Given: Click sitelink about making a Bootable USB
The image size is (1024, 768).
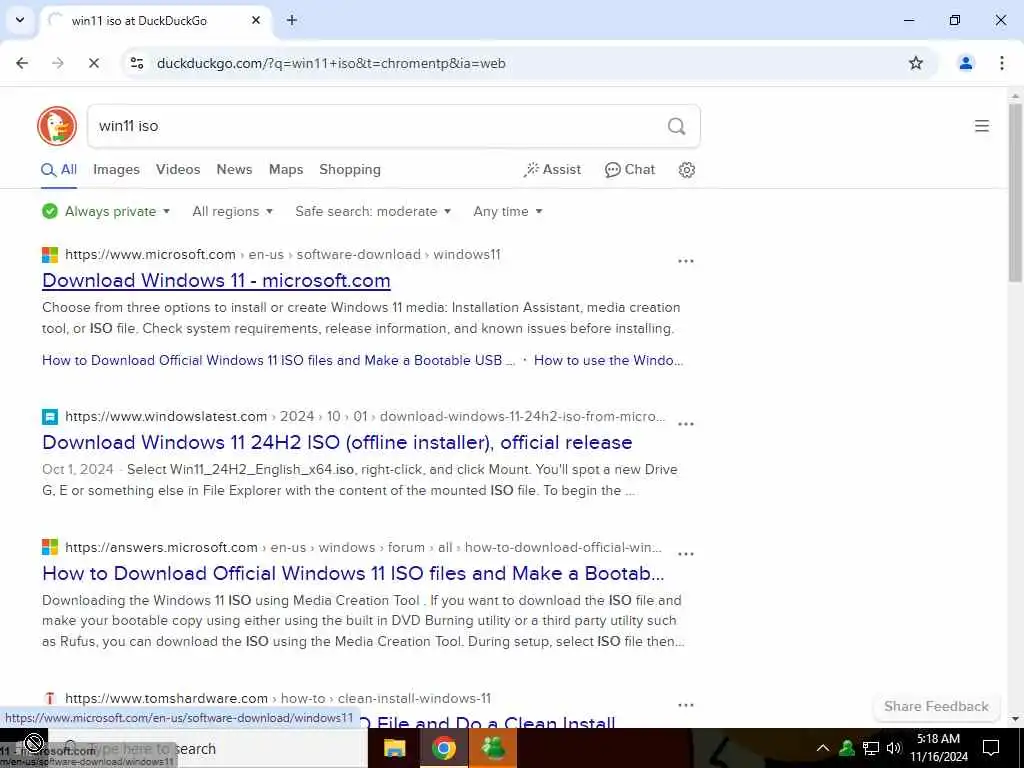Looking at the screenshot, I should [279, 360].
